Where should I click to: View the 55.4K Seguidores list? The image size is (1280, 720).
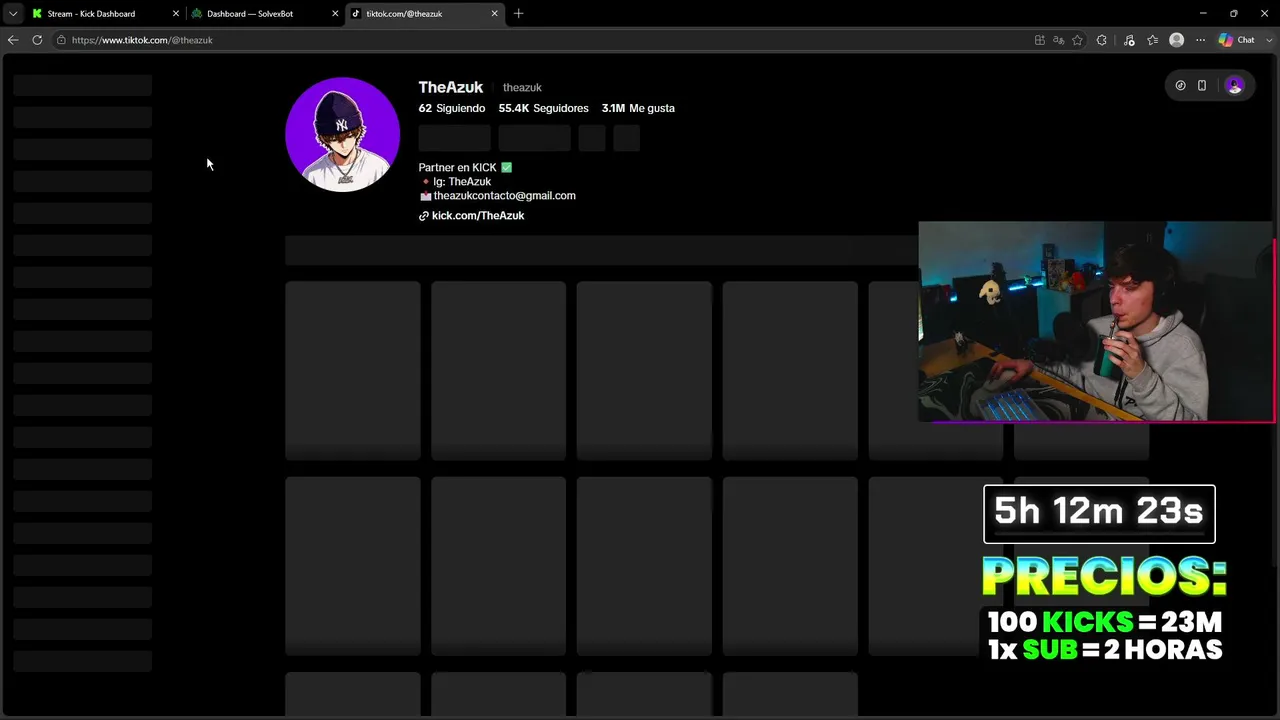544,108
